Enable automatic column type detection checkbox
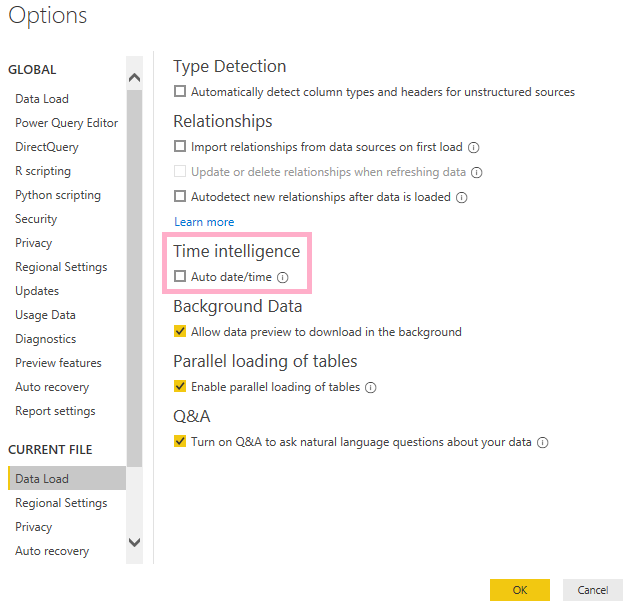The image size is (635, 607). (x=180, y=91)
